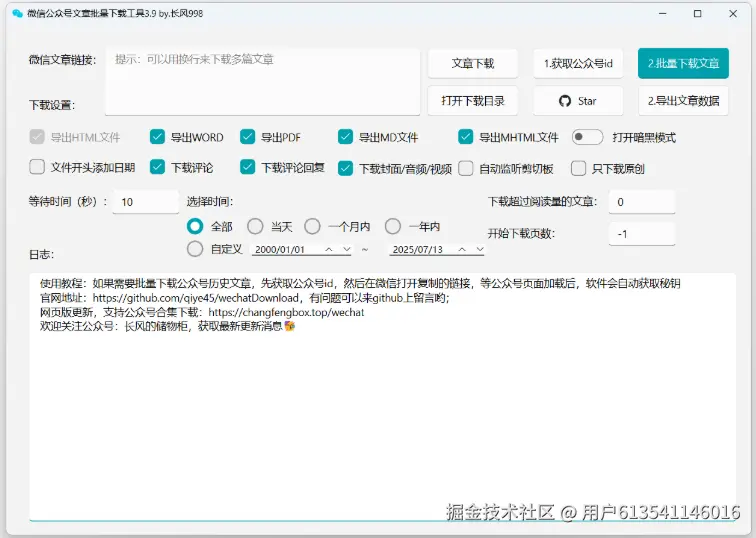Choose the 一个月内 radio option
756x538 pixels.
tap(312, 226)
